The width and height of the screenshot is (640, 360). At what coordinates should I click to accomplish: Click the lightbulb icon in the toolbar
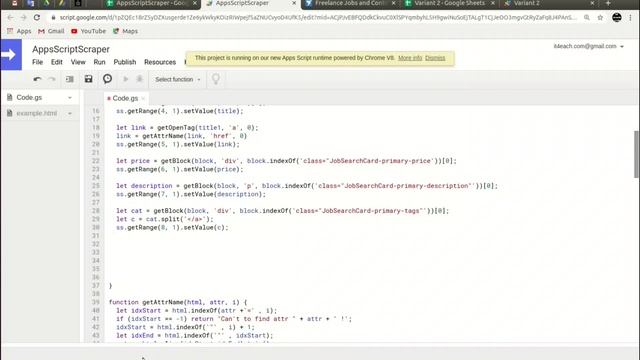click(216, 79)
